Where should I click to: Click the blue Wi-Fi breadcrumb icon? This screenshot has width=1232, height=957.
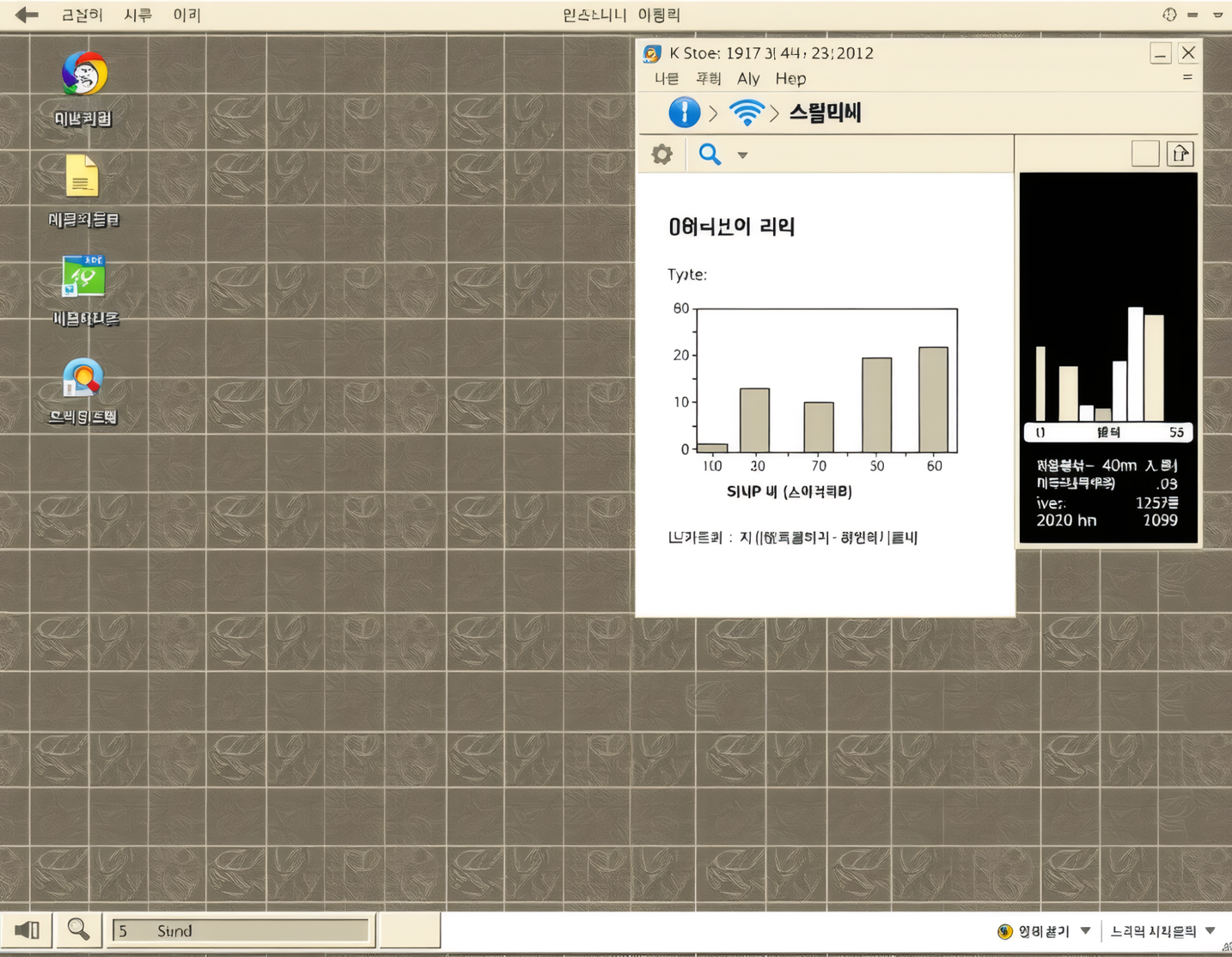click(747, 113)
